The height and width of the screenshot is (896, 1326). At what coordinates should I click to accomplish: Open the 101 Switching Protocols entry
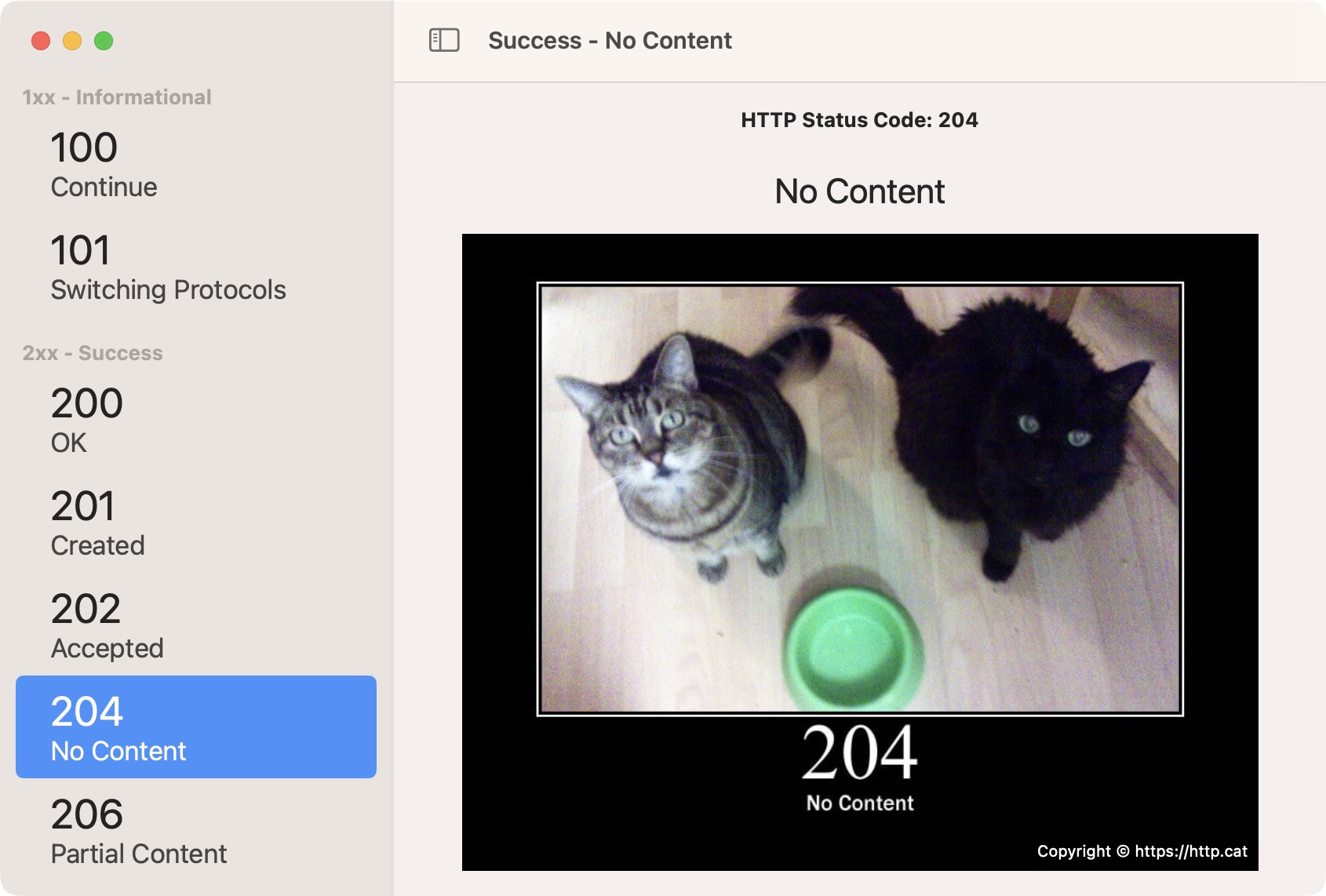[196, 268]
